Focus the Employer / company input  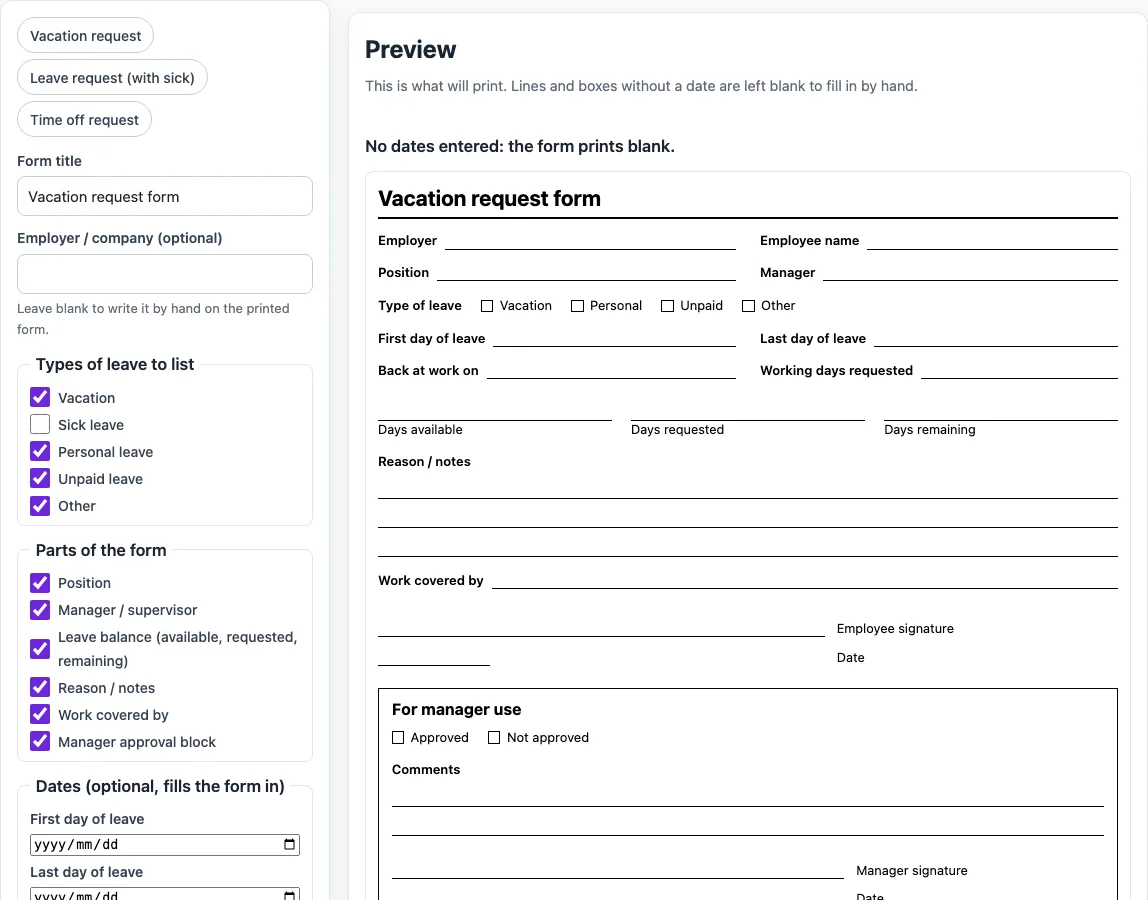[x=165, y=274]
